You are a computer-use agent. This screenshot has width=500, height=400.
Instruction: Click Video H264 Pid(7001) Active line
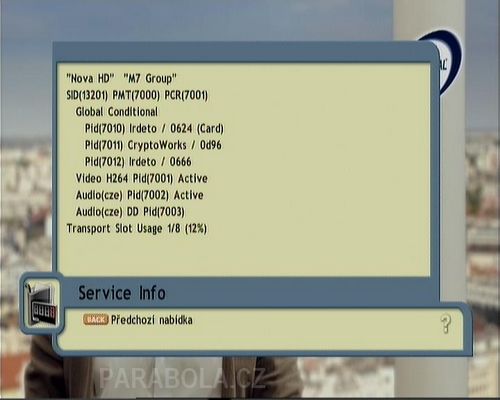(x=142, y=179)
